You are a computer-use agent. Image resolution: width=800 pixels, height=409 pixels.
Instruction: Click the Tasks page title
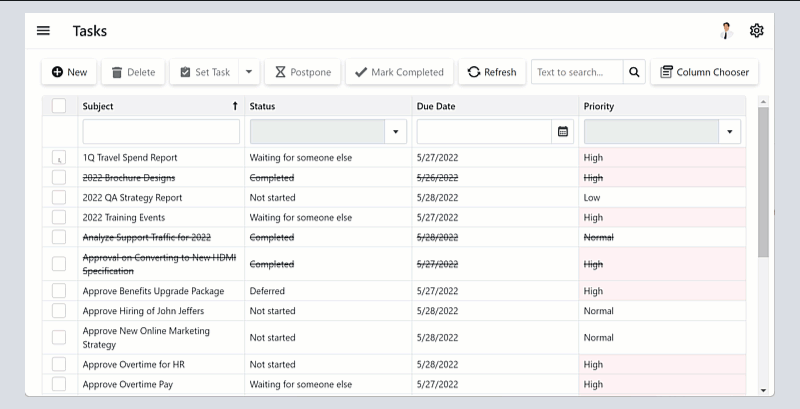coord(90,31)
